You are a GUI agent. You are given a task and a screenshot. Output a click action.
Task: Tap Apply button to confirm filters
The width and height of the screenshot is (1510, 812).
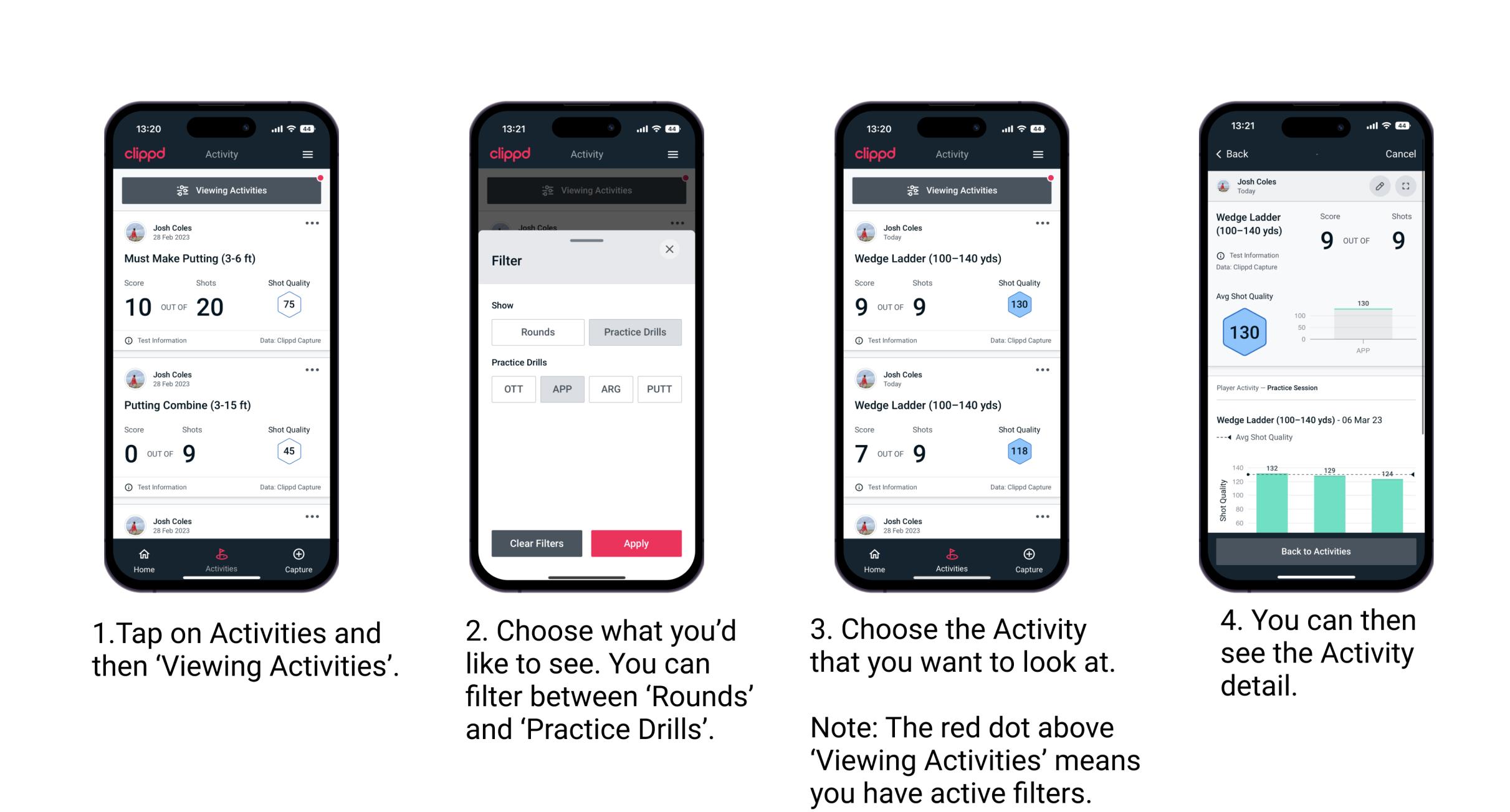point(637,542)
